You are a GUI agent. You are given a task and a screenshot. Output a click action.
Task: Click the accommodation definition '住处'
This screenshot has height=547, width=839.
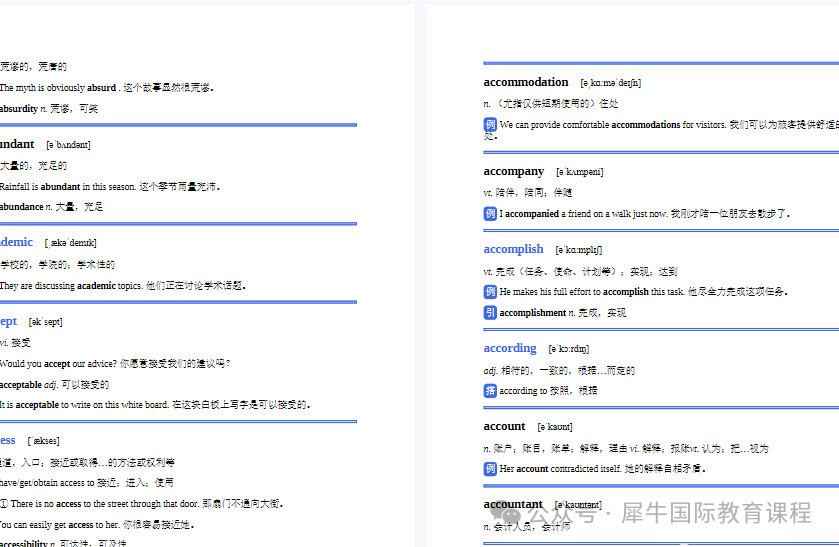(551, 103)
